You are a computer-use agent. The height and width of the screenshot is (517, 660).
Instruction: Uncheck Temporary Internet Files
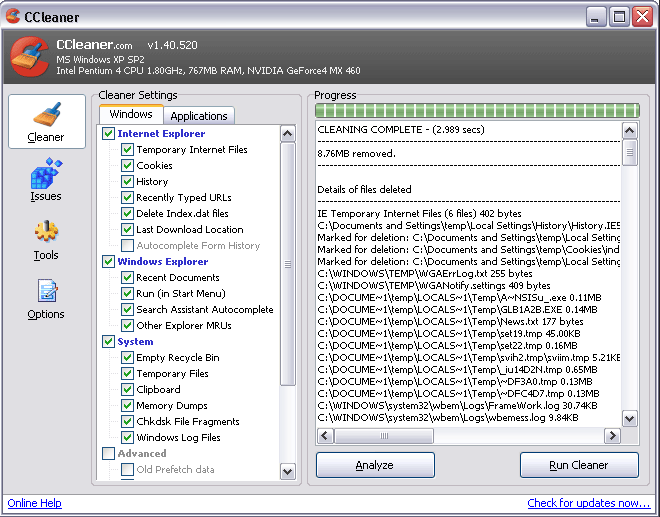point(128,149)
